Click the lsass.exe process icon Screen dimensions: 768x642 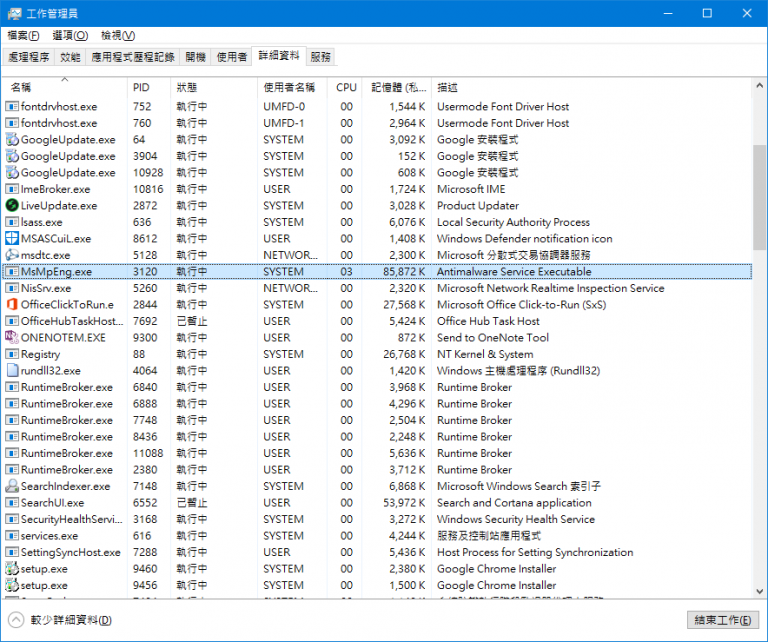pyautogui.click(x=12, y=222)
